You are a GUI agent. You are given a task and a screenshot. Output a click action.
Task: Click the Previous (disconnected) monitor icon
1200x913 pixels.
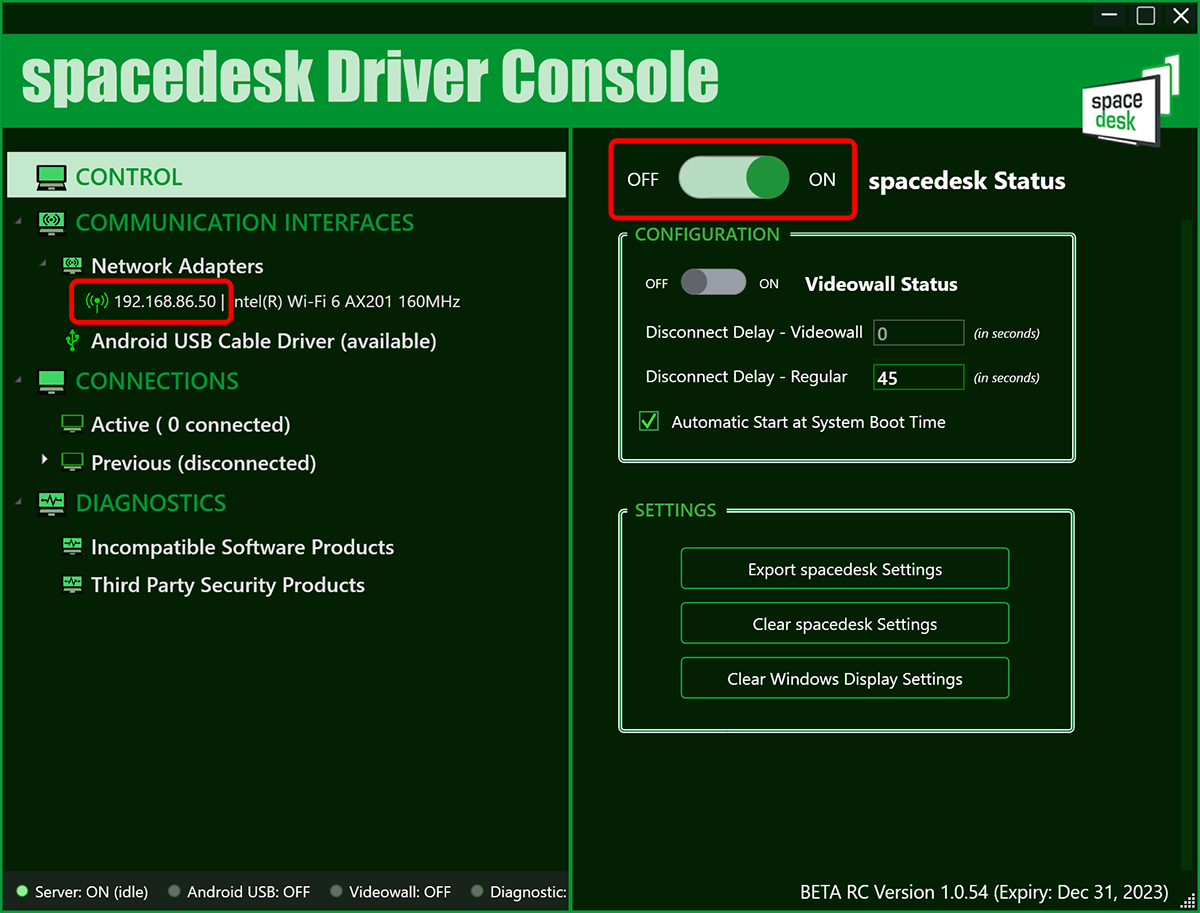pos(72,462)
